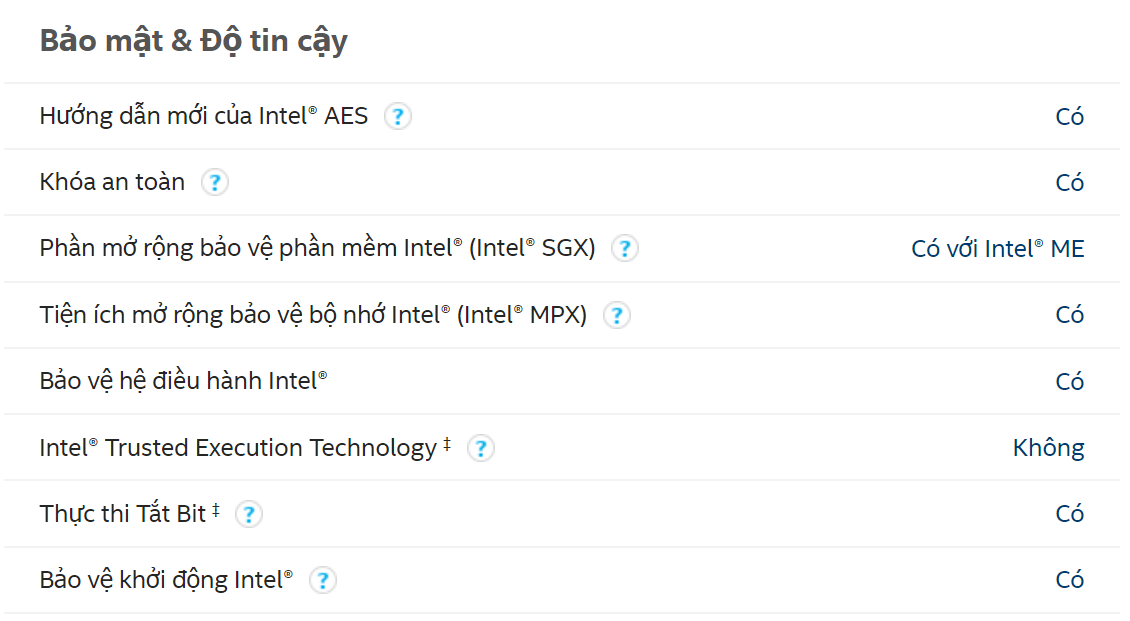
Task: Select the Bảo vệ khởi động Intel label
Action: tap(166, 580)
